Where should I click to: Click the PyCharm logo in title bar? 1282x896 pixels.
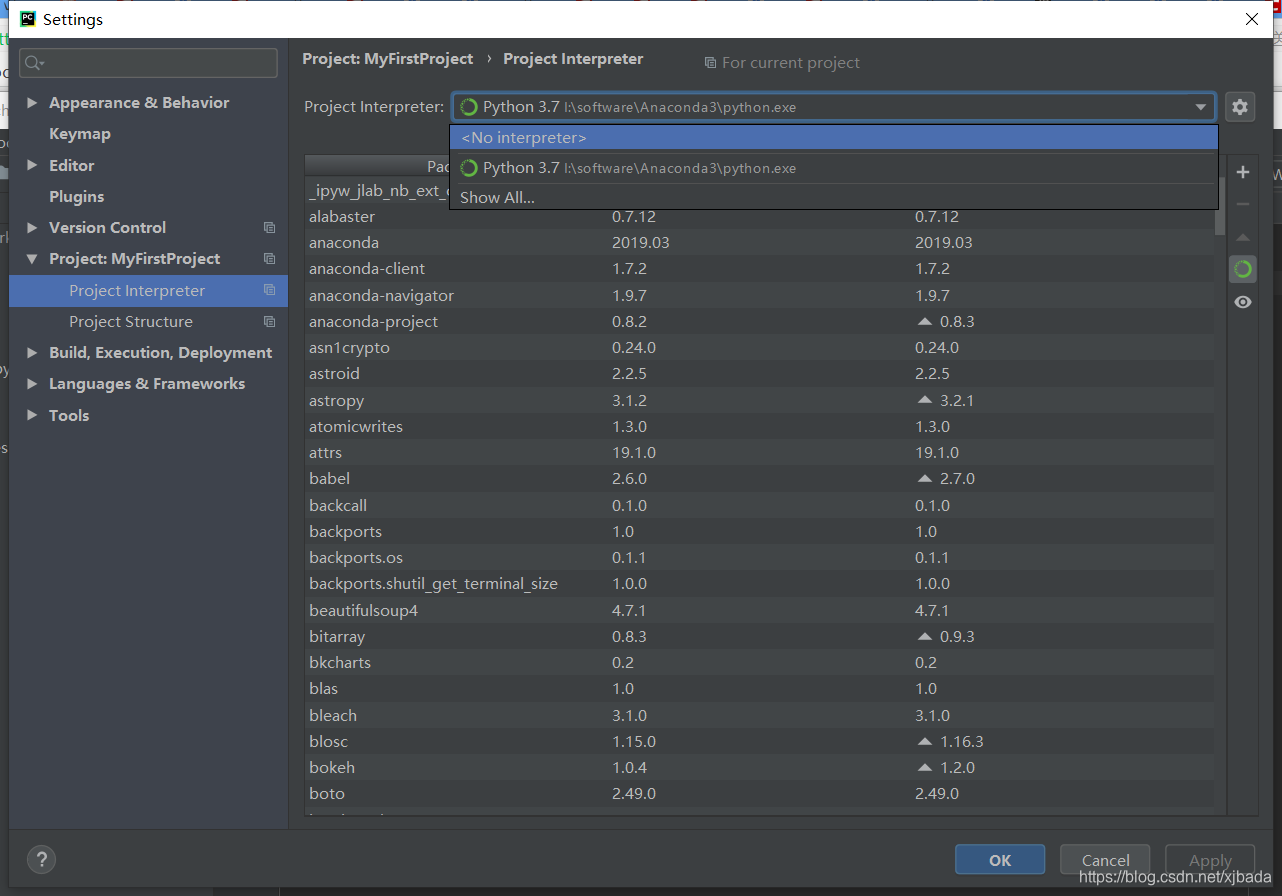tap(28, 19)
